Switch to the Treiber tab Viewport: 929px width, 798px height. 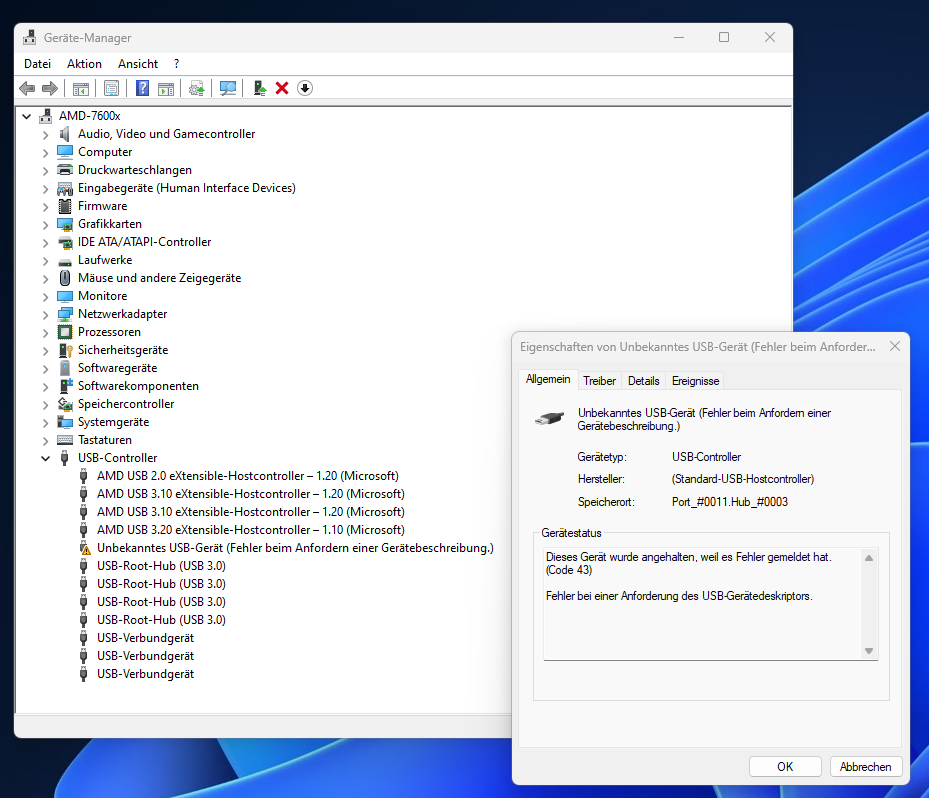pyautogui.click(x=599, y=381)
